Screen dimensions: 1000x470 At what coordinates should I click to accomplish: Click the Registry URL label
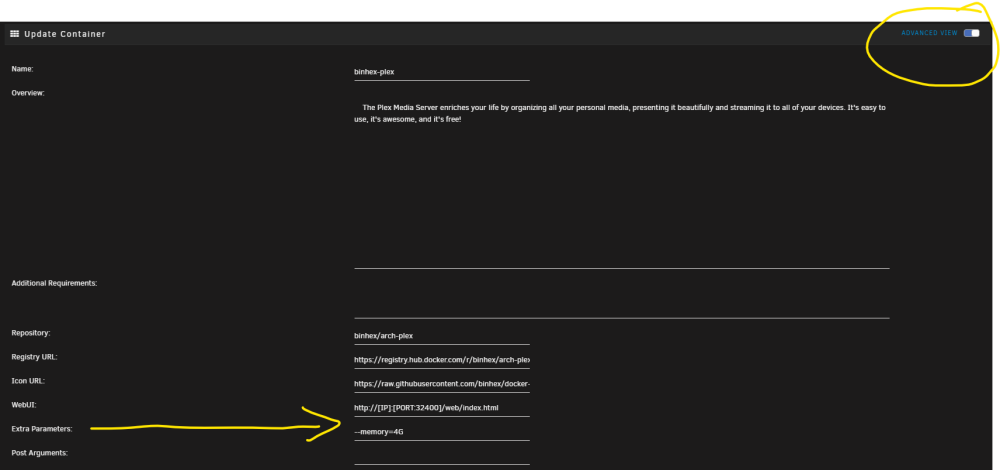click(x=34, y=357)
